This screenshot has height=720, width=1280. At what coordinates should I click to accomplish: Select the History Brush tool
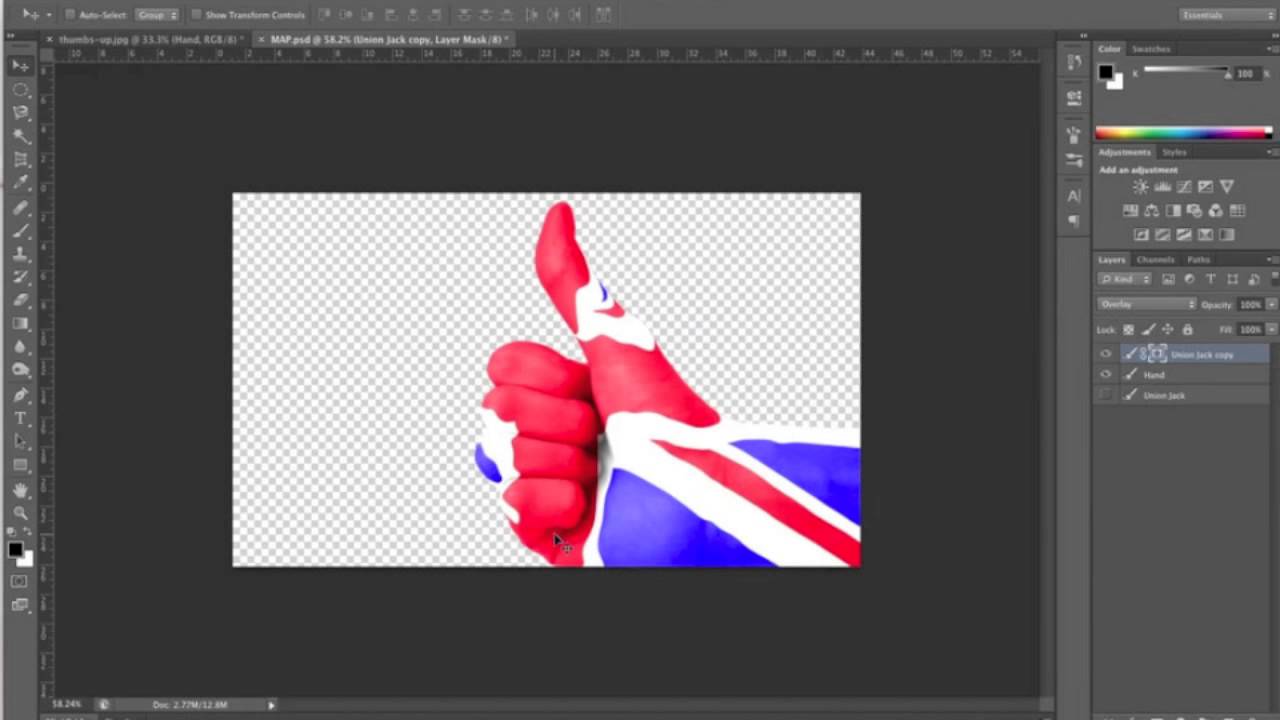coord(20,277)
